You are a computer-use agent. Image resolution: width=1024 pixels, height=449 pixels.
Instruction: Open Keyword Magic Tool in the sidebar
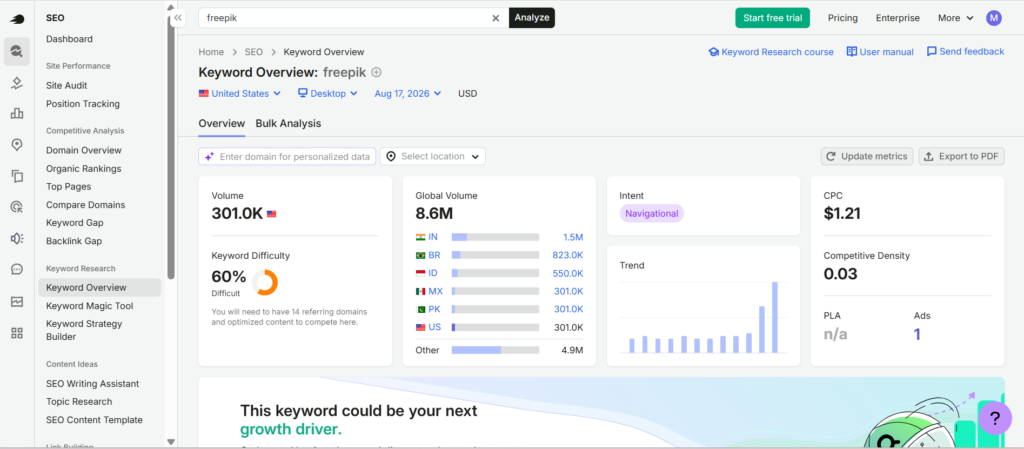coord(89,306)
